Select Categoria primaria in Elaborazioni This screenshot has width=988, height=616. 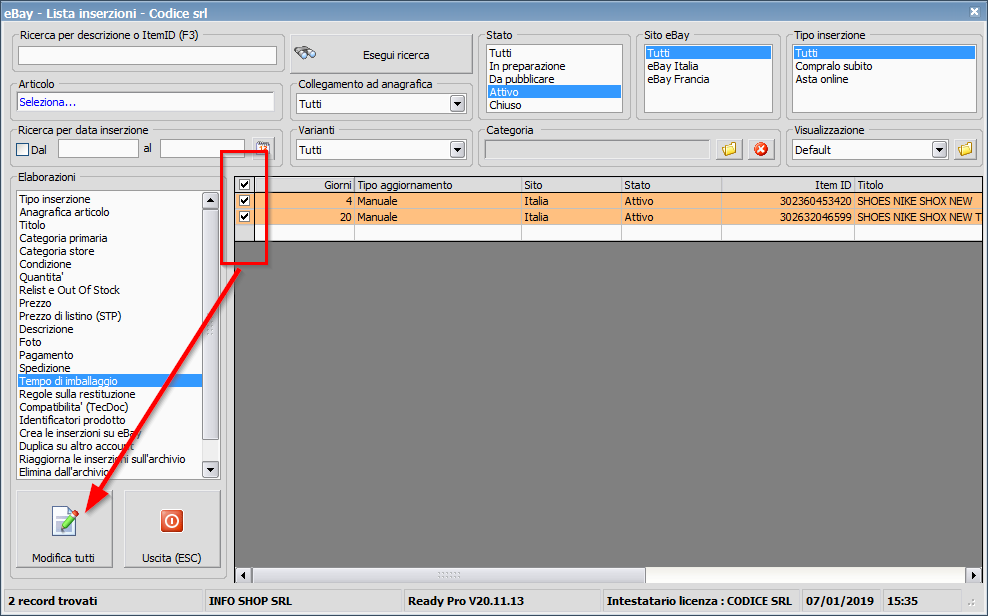point(110,238)
